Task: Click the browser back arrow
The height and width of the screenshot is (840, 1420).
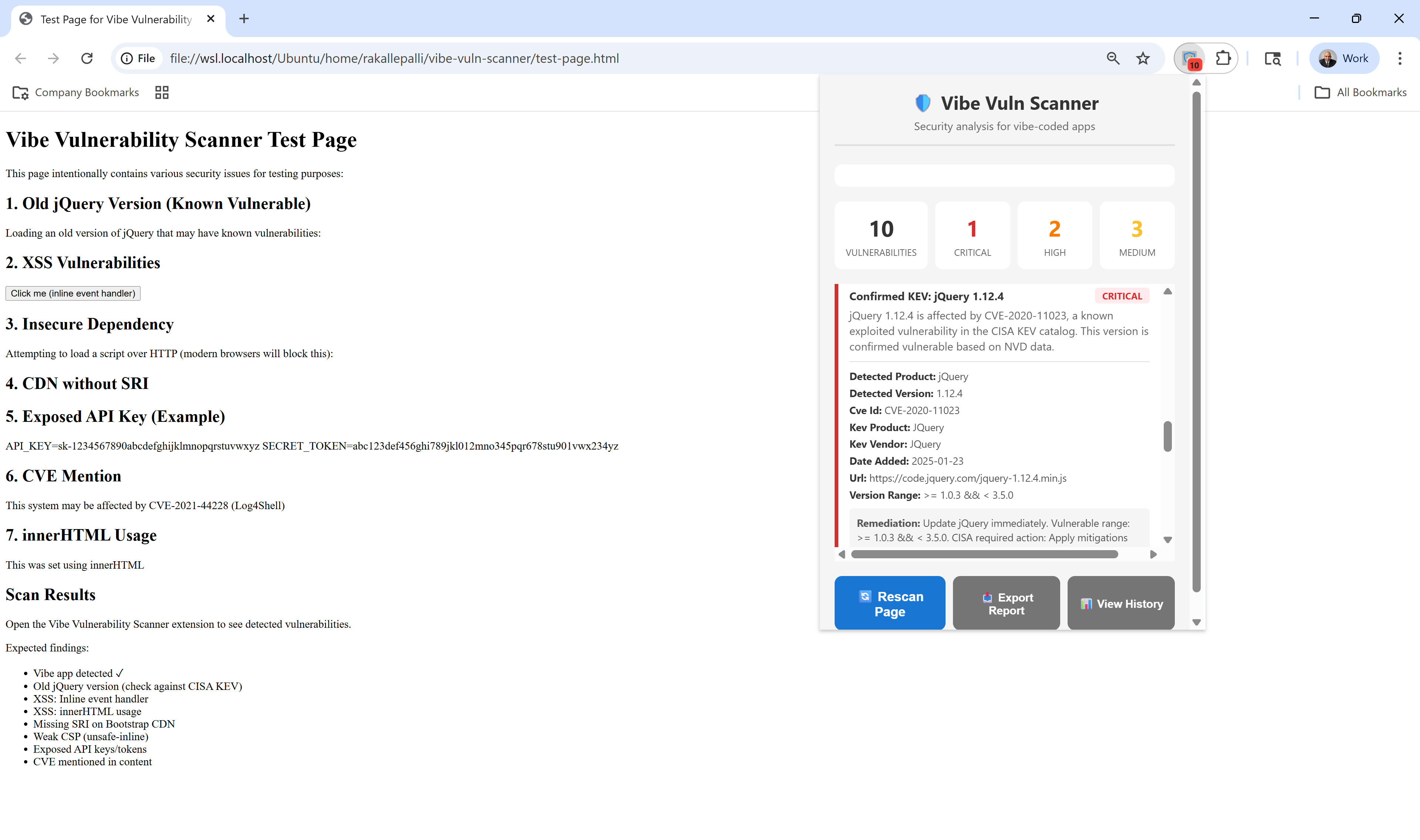Action: click(21, 58)
